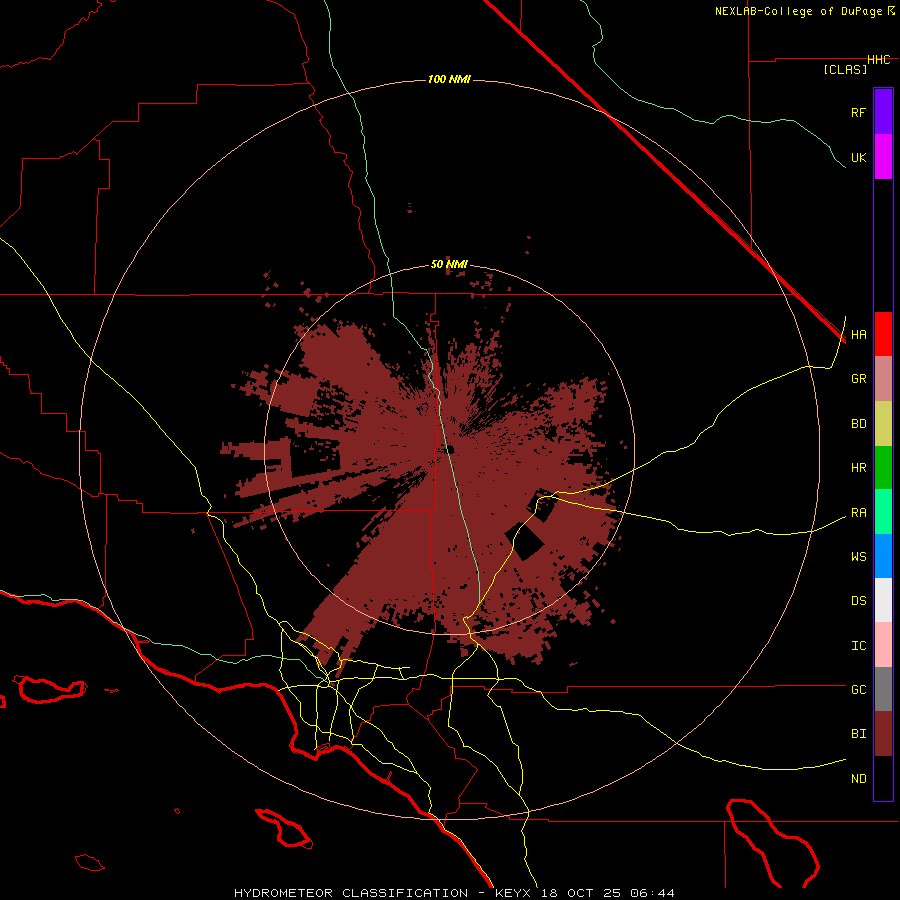Select the WS blue legend swatch
Viewport: 900px width, 900px height.
[x=883, y=556]
